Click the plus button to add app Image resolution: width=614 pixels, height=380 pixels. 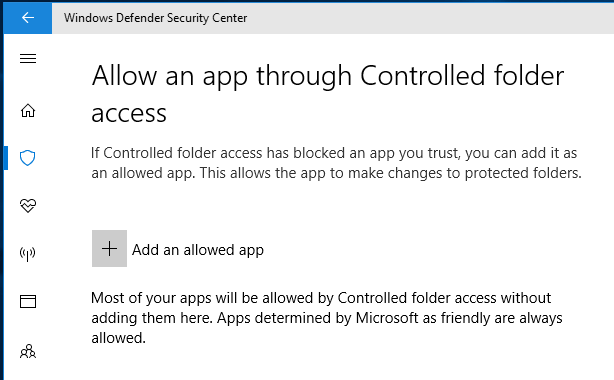coord(109,248)
